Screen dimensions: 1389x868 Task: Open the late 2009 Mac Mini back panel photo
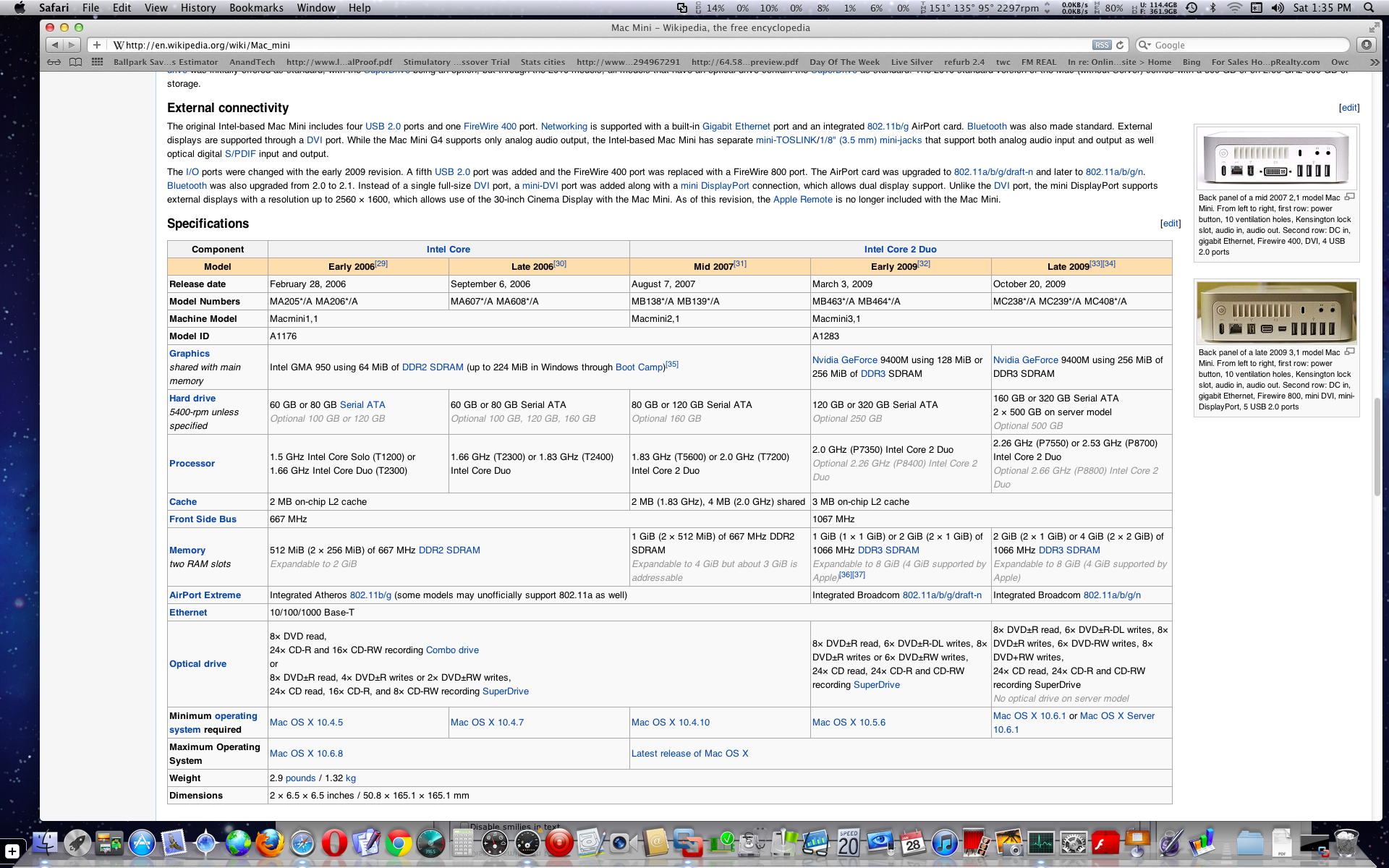pyautogui.click(x=1276, y=312)
